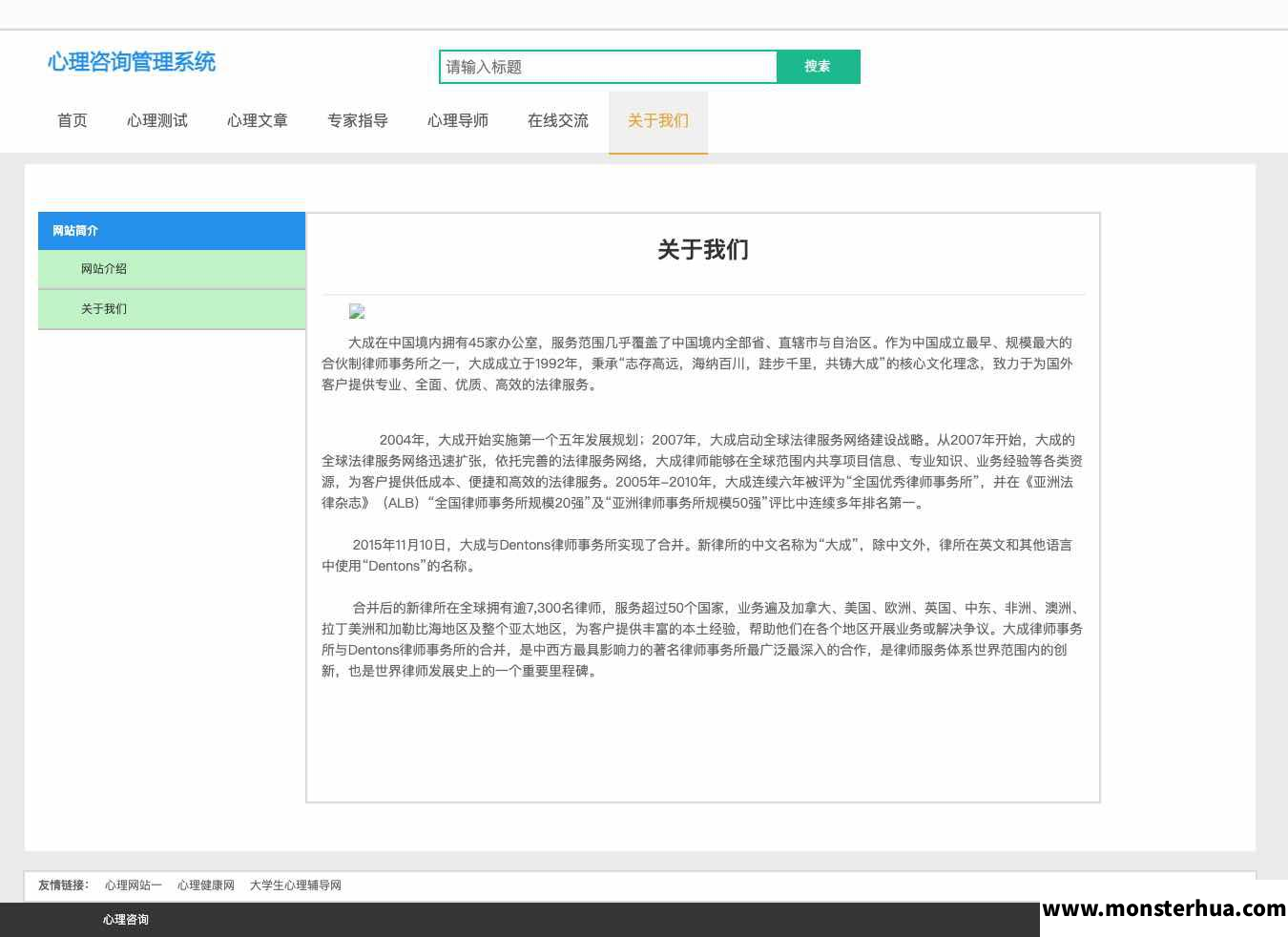This screenshot has width=1288, height=937.
Task: Click the broken image icon in article
Action: click(357, 311)
